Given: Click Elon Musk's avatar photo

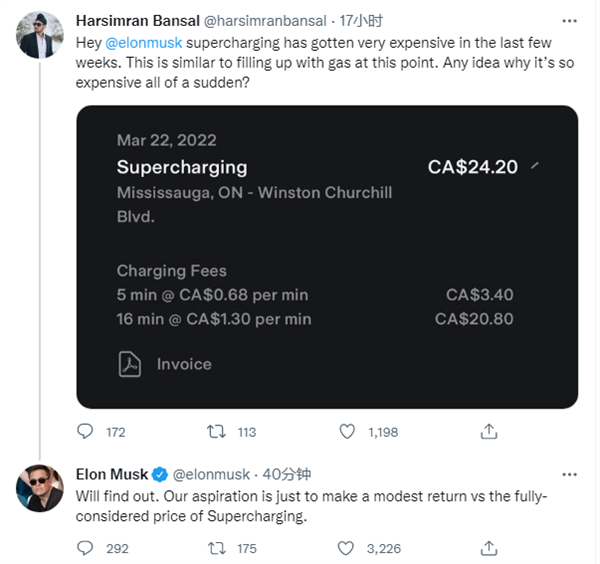Looking at the screenshot, I should click(40, 487).
